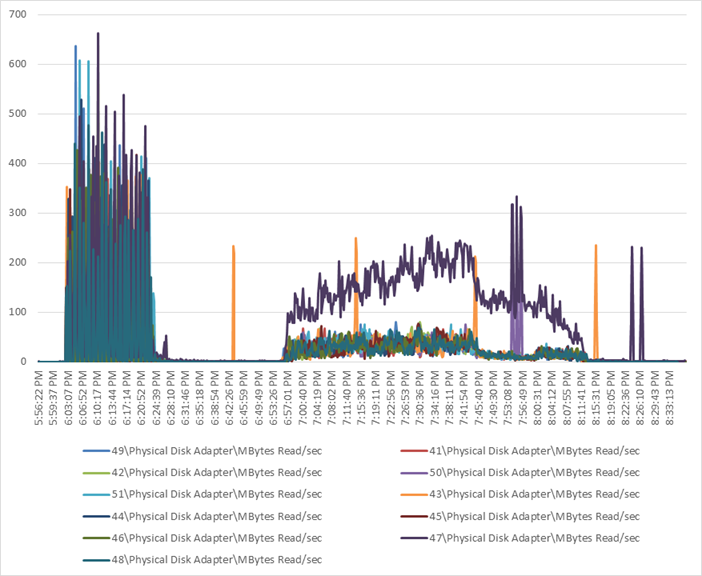Click the y-axis label 200
702x576 pixels.
[x=17, y=263]
